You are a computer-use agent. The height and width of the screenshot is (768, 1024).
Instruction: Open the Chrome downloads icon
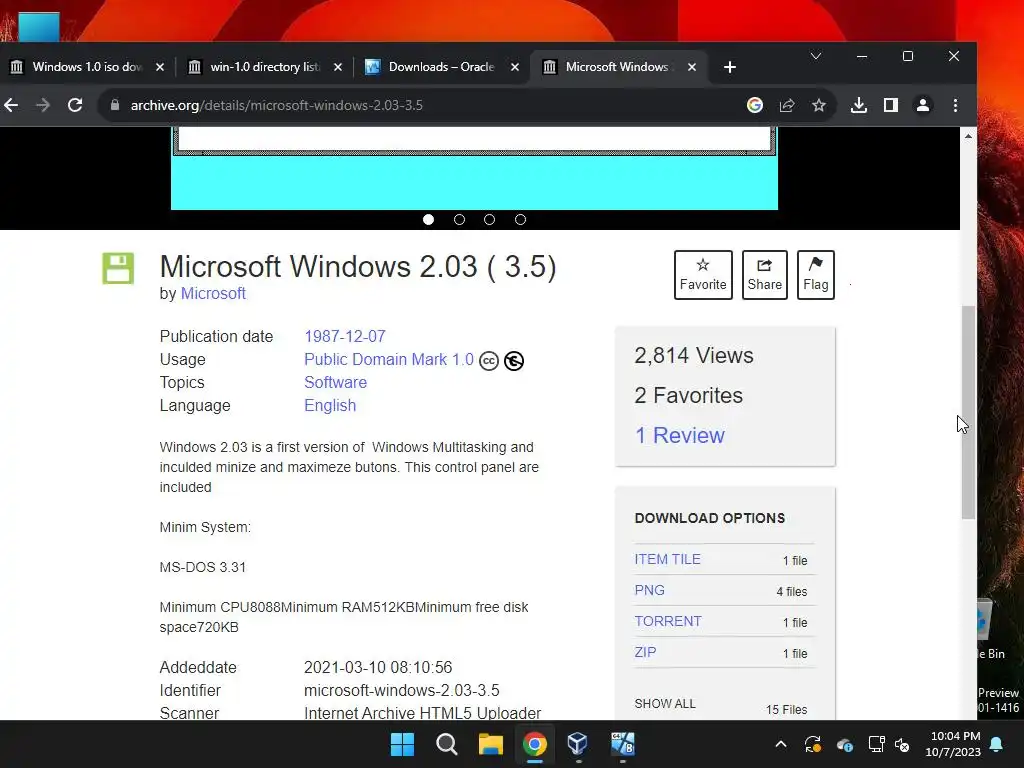[859, 105]
